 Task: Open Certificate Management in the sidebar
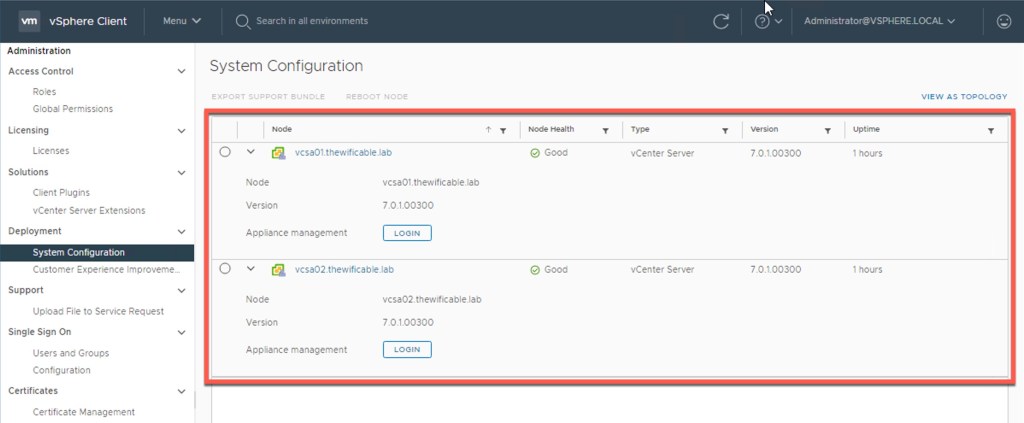pos(83,412)
